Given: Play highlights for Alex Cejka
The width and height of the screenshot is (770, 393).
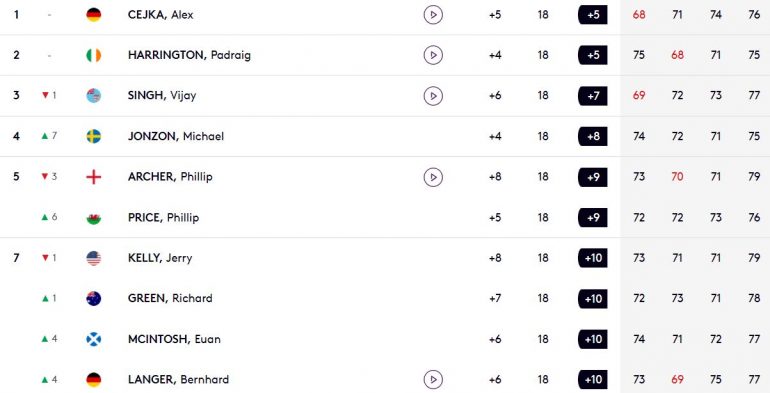Looking at the screenshot, I should click(x=433, y=15).
